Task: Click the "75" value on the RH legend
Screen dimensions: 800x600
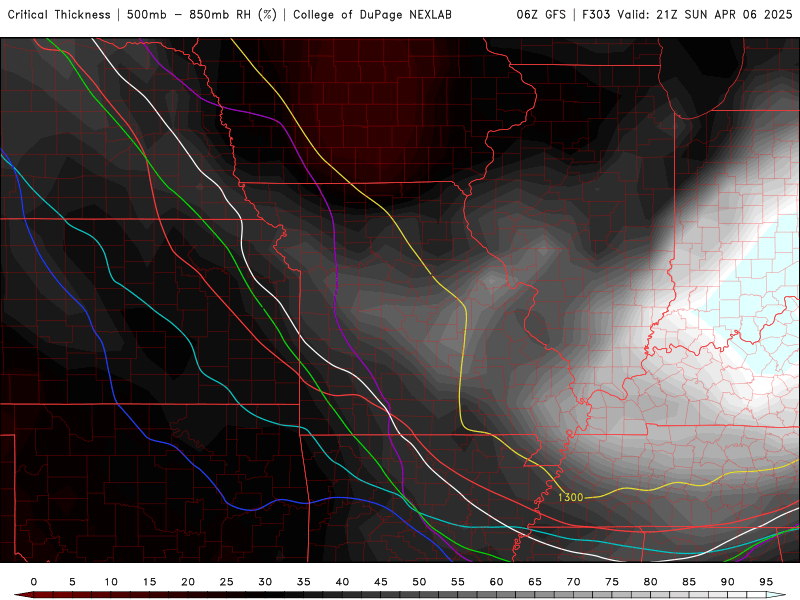Action: [x=612, y=582]
